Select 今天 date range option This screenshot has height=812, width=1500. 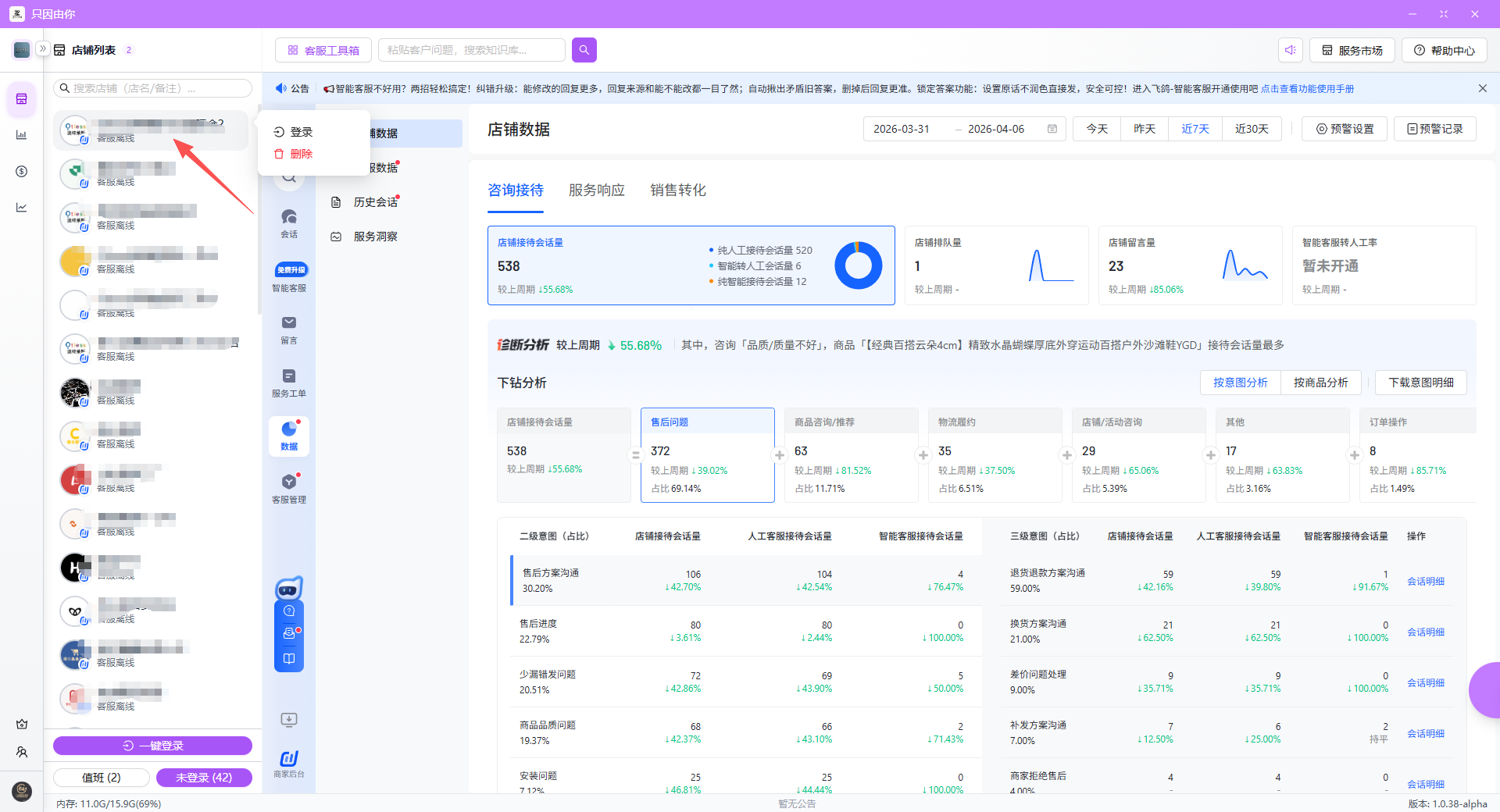[1097, 129]
